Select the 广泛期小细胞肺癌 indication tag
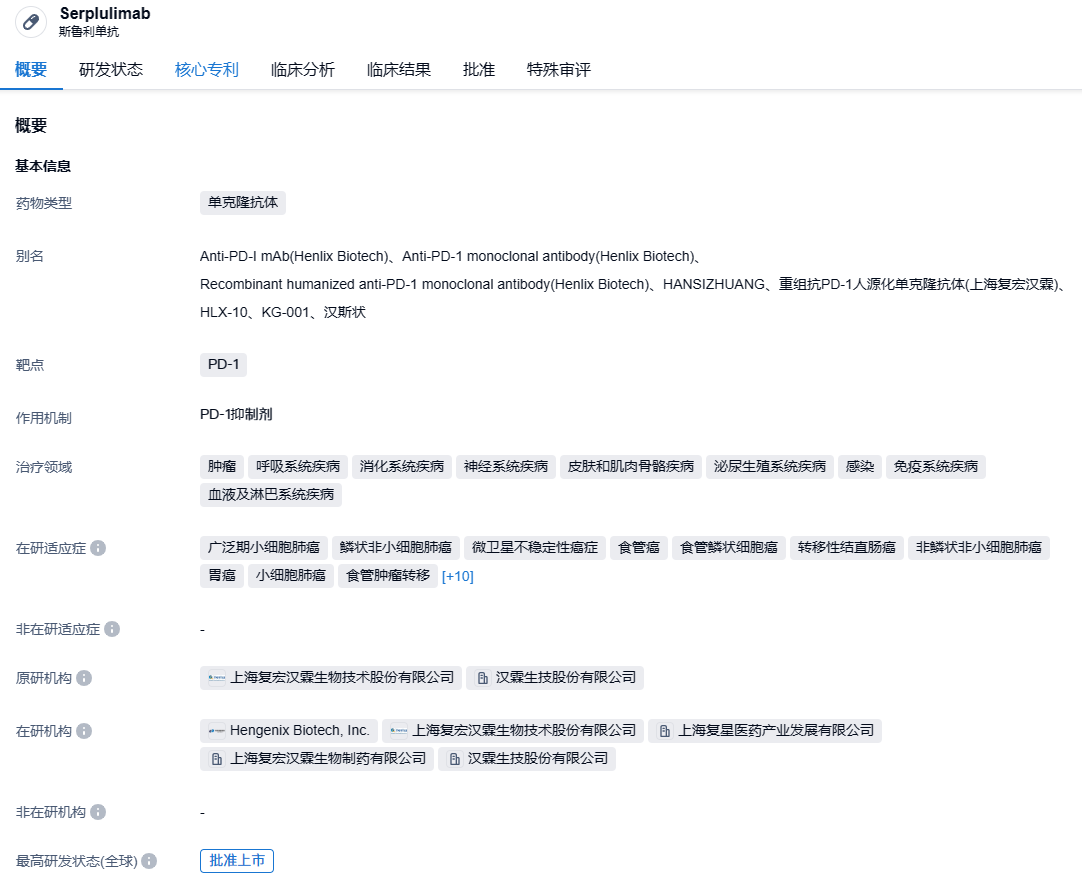The width and height of the screenshot is (1082, 879). click(x=264, y=547)
